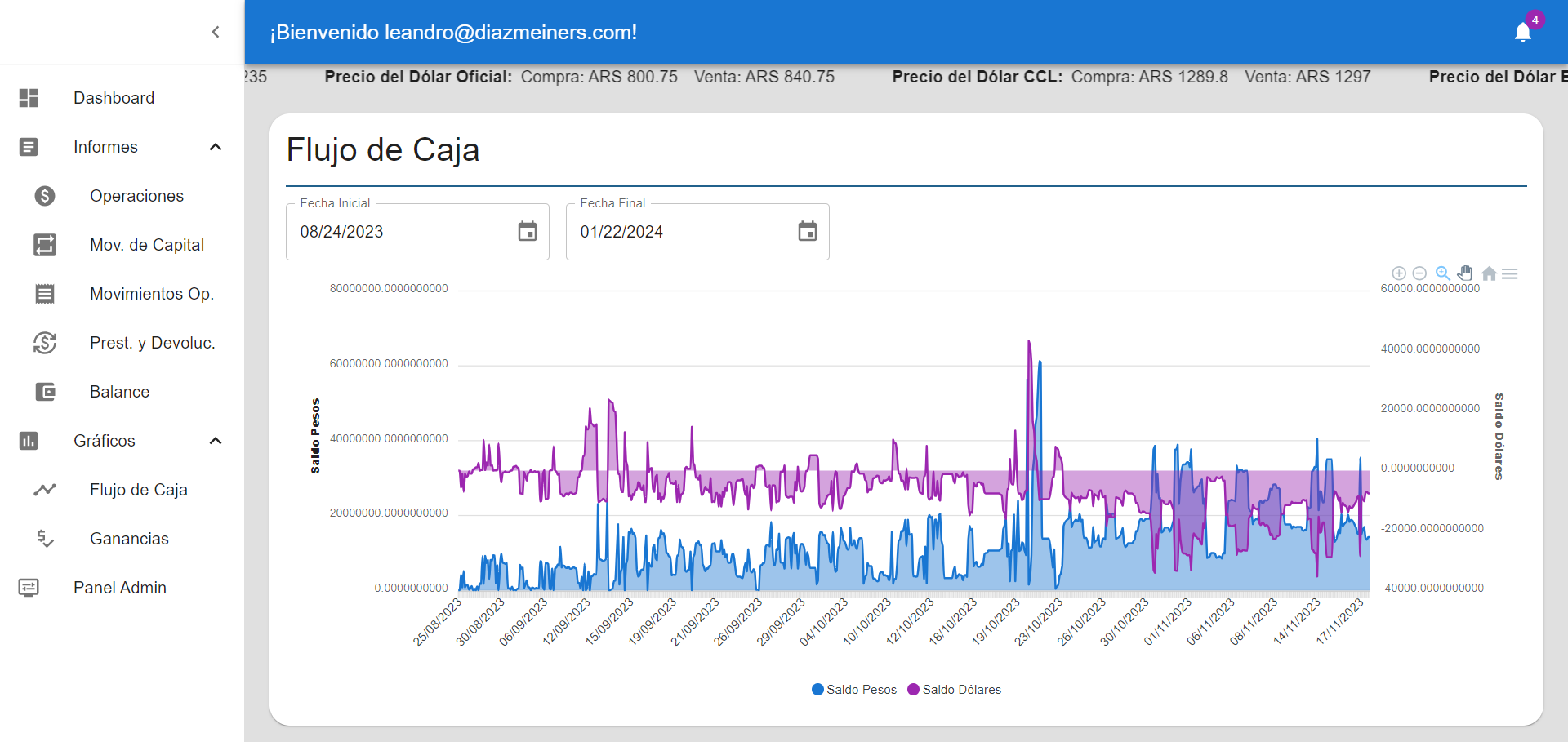Click the Panel Admin monitor icon
The height and width of the screenshot is (742, 1568).
pos(29,588)
